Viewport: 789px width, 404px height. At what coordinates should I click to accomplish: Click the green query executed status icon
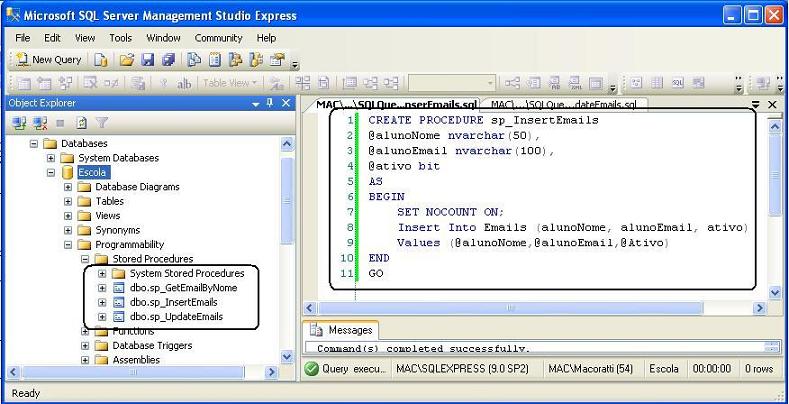tap(312, 369)
